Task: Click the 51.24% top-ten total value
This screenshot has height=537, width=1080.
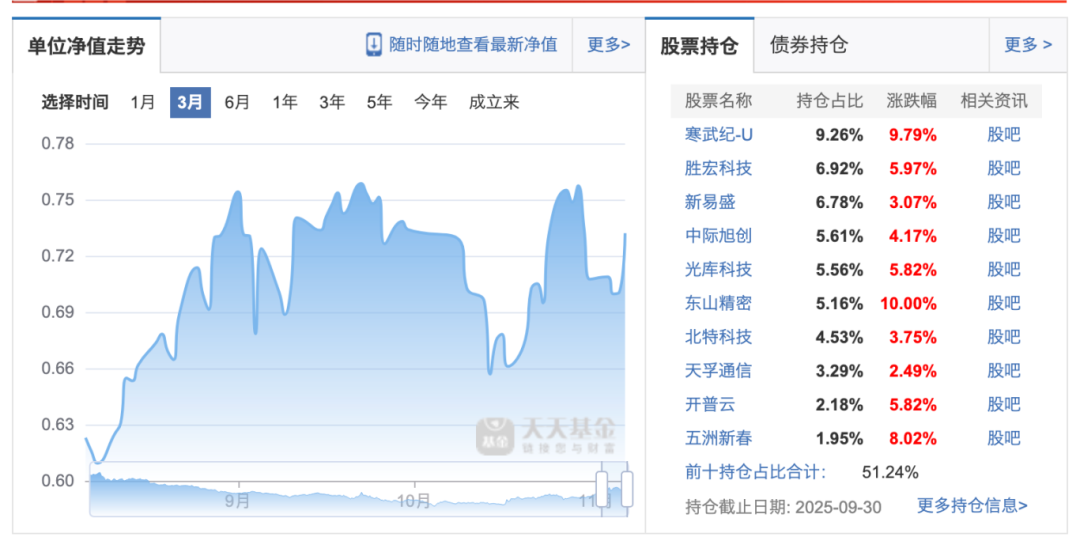Action: point(890,472)
